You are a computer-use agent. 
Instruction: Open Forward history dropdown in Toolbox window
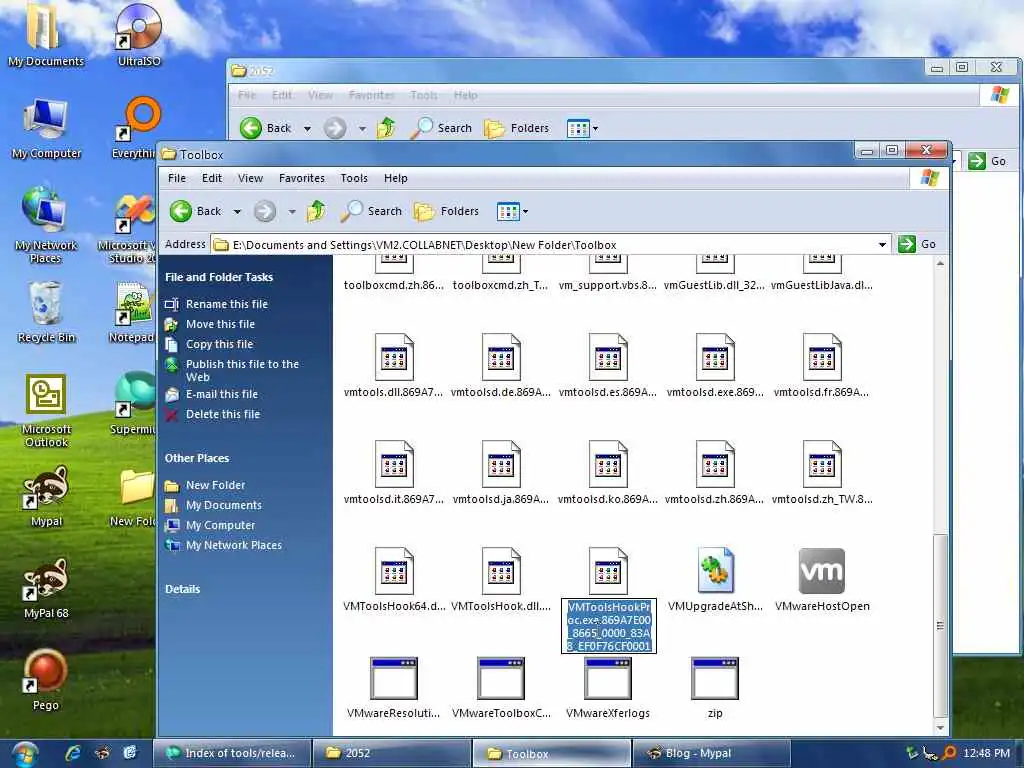292,212
